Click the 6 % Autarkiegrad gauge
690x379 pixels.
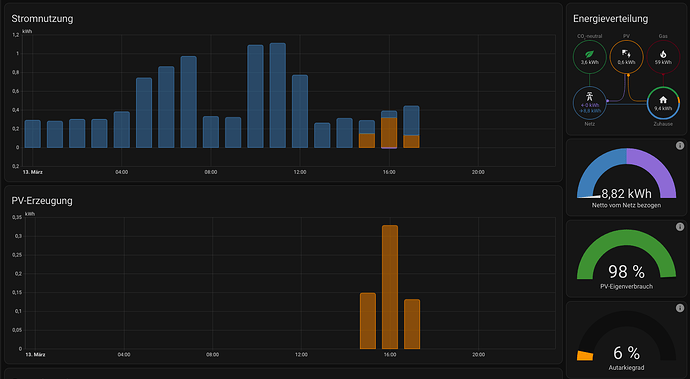point(626,341)
